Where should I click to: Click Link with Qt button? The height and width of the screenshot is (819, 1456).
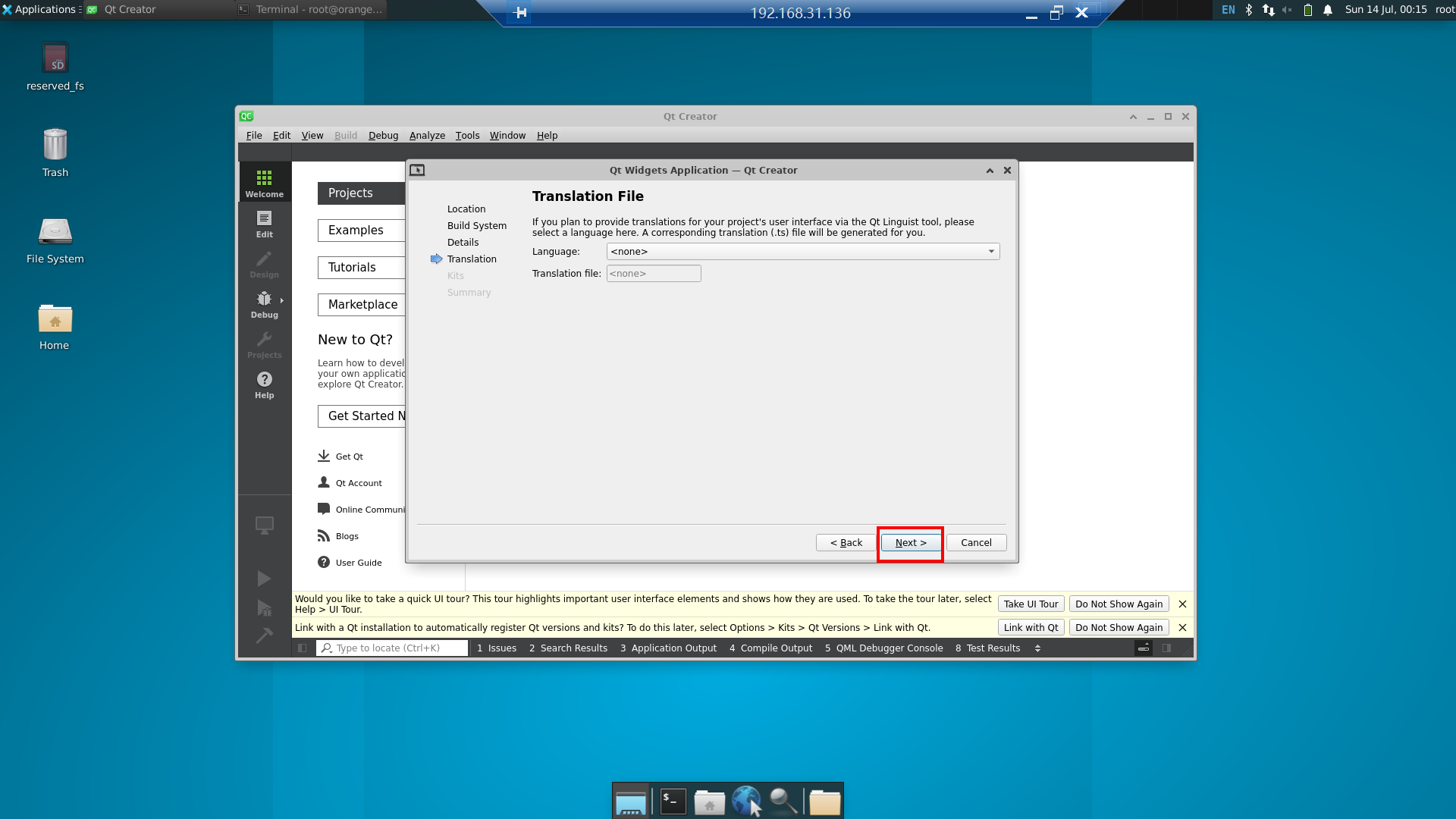(1030, 627)
